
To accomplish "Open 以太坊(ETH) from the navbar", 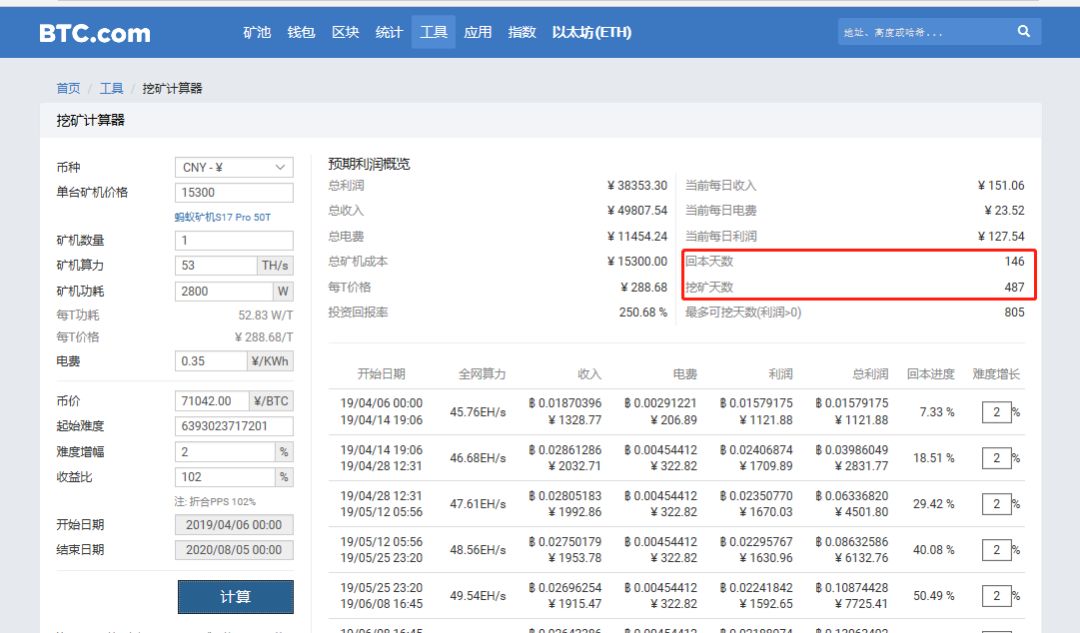I will [x=592, y=32].
